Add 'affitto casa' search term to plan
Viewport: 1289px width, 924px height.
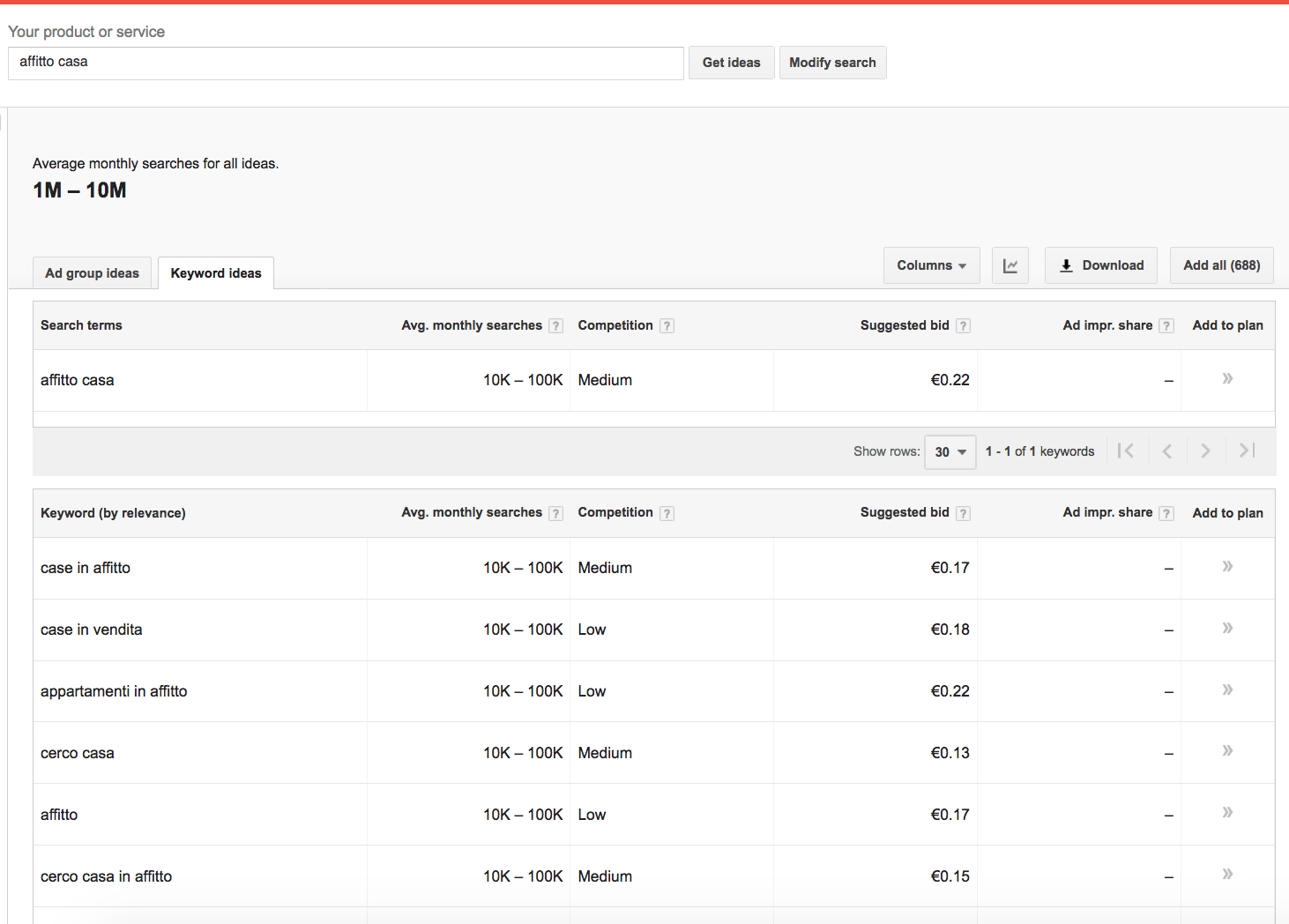(x=1227, y=378)
